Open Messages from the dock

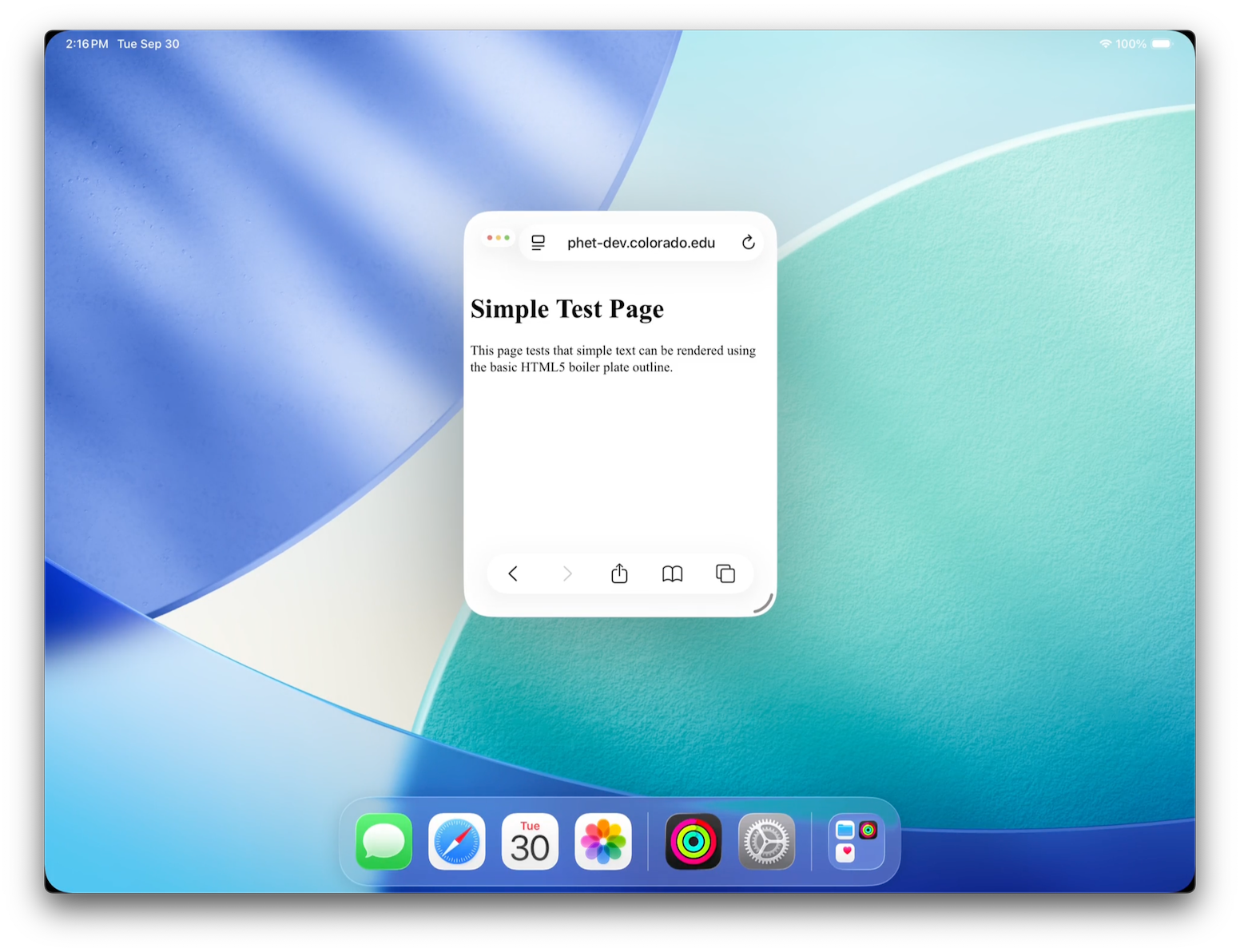pos(384,842)
